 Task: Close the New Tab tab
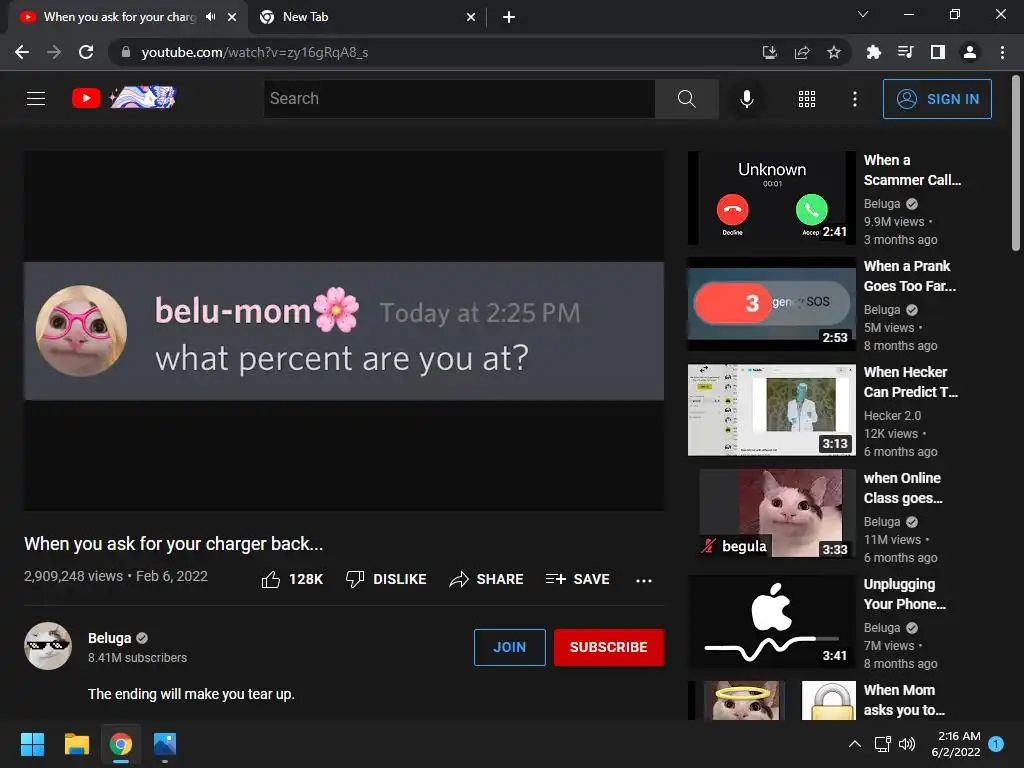click(x=471, y=17)
